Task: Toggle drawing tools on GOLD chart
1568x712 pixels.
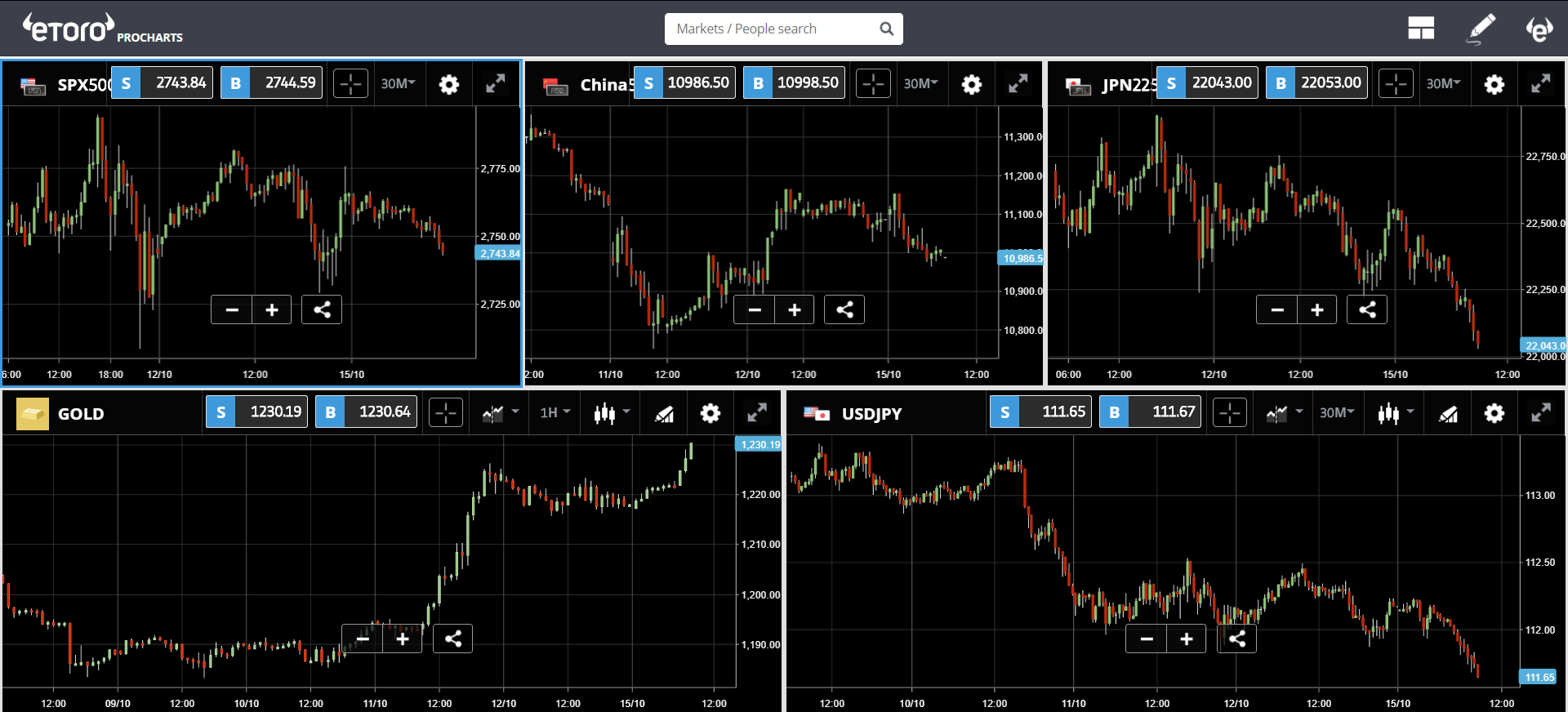Action: [664, 413]
